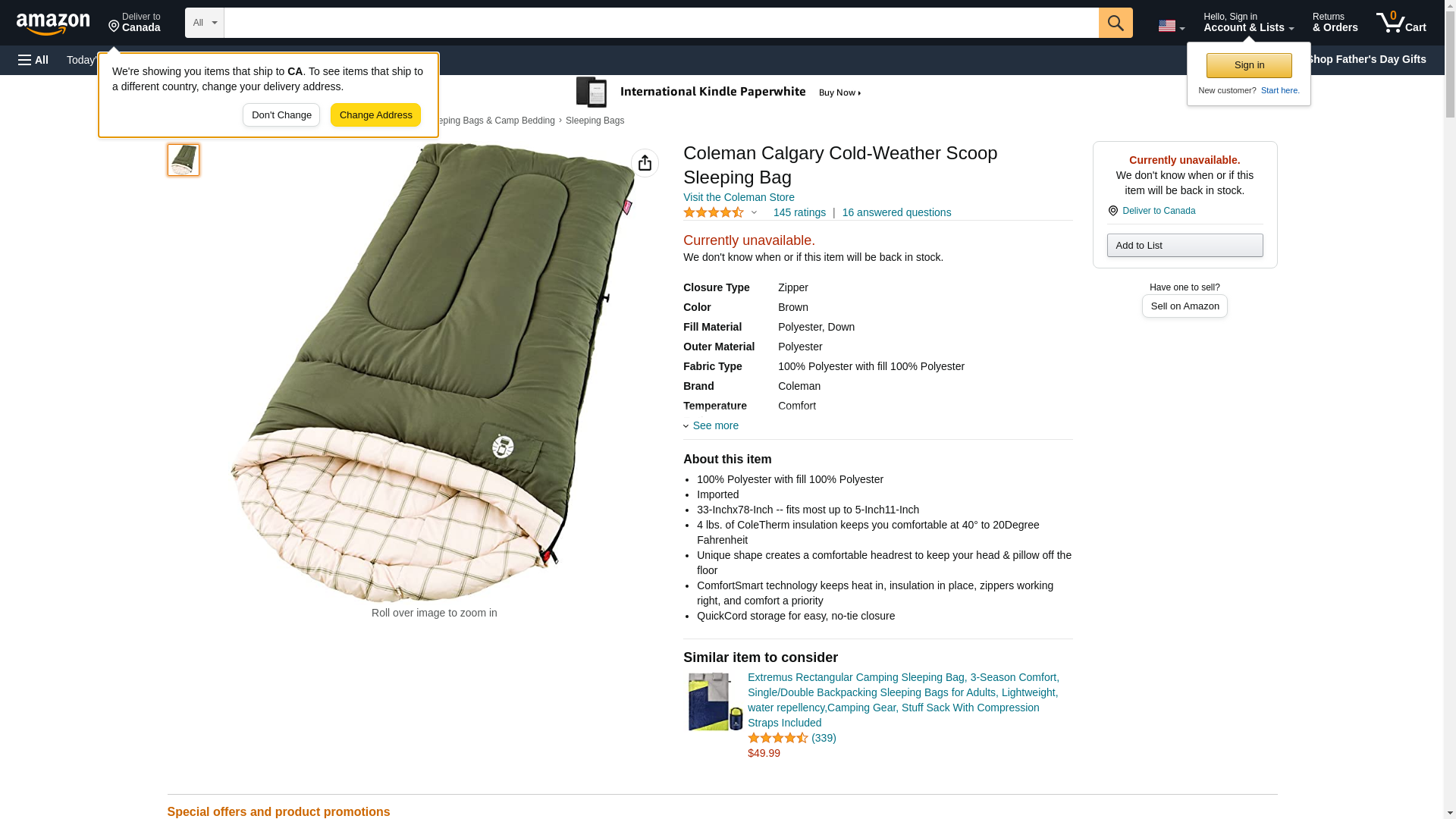Click the search magnifier button
This screenshot has height=819, width=1456.
1115,23
